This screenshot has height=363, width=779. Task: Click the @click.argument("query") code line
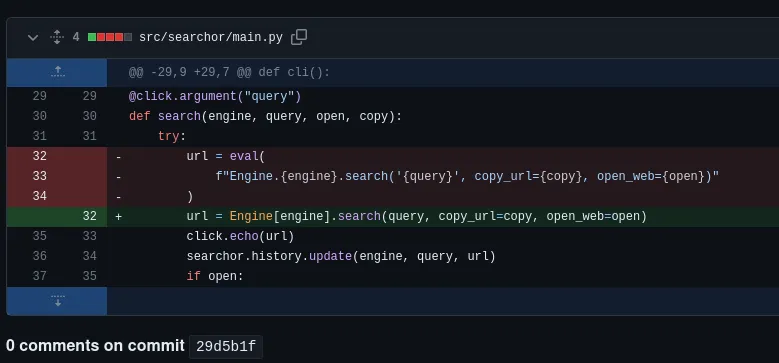click(215, 96)
